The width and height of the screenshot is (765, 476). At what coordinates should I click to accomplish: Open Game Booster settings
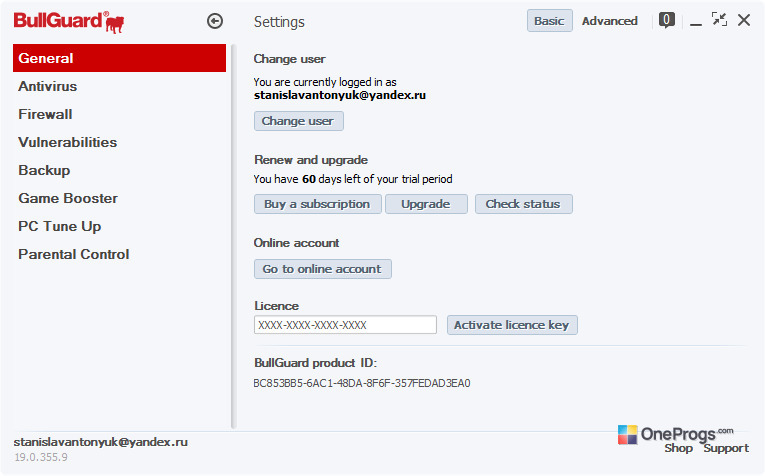pos(68,198)
